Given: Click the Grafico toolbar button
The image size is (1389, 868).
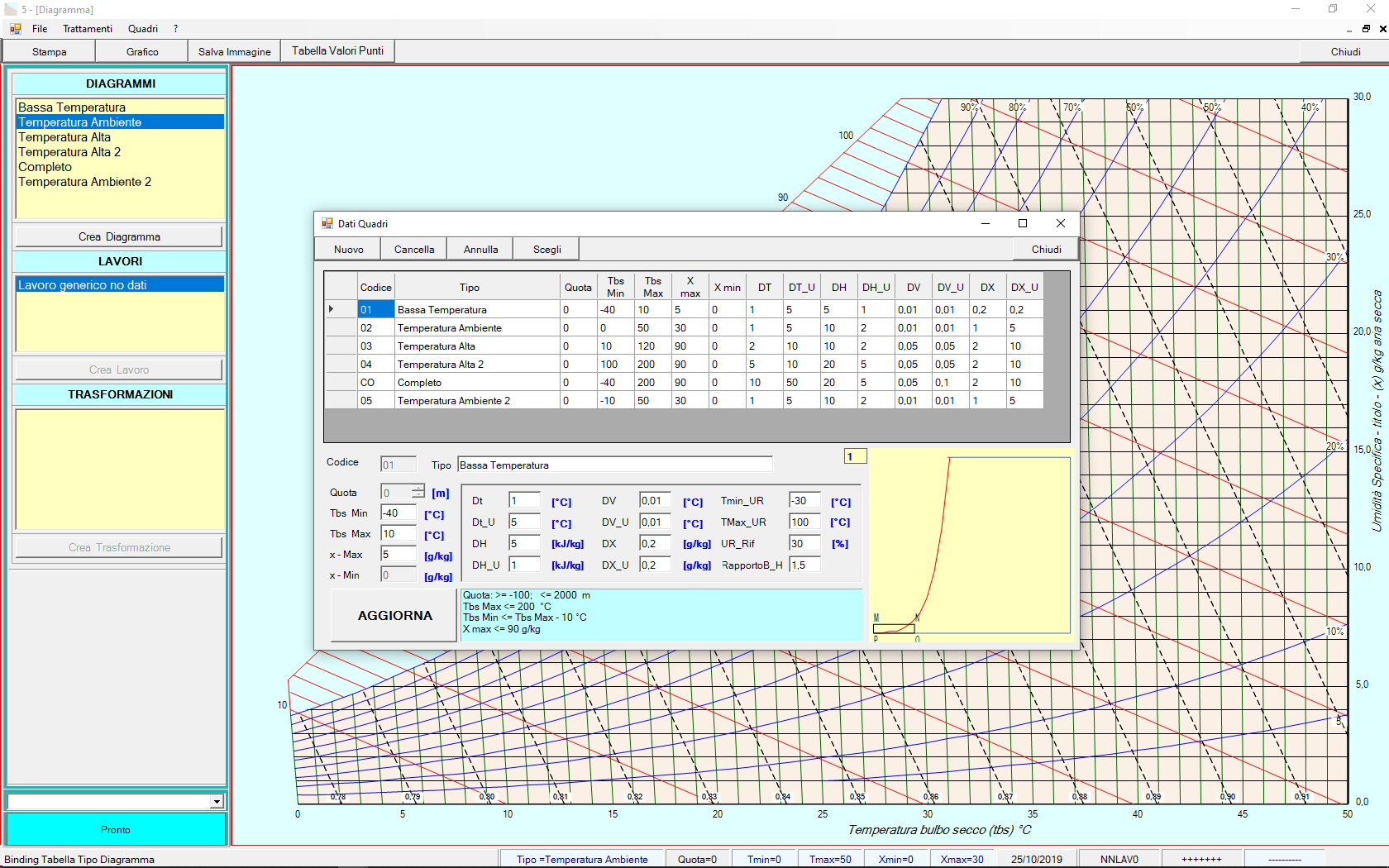Looking at the screenshot, I should pyautogui.click(x=142, y=51).
